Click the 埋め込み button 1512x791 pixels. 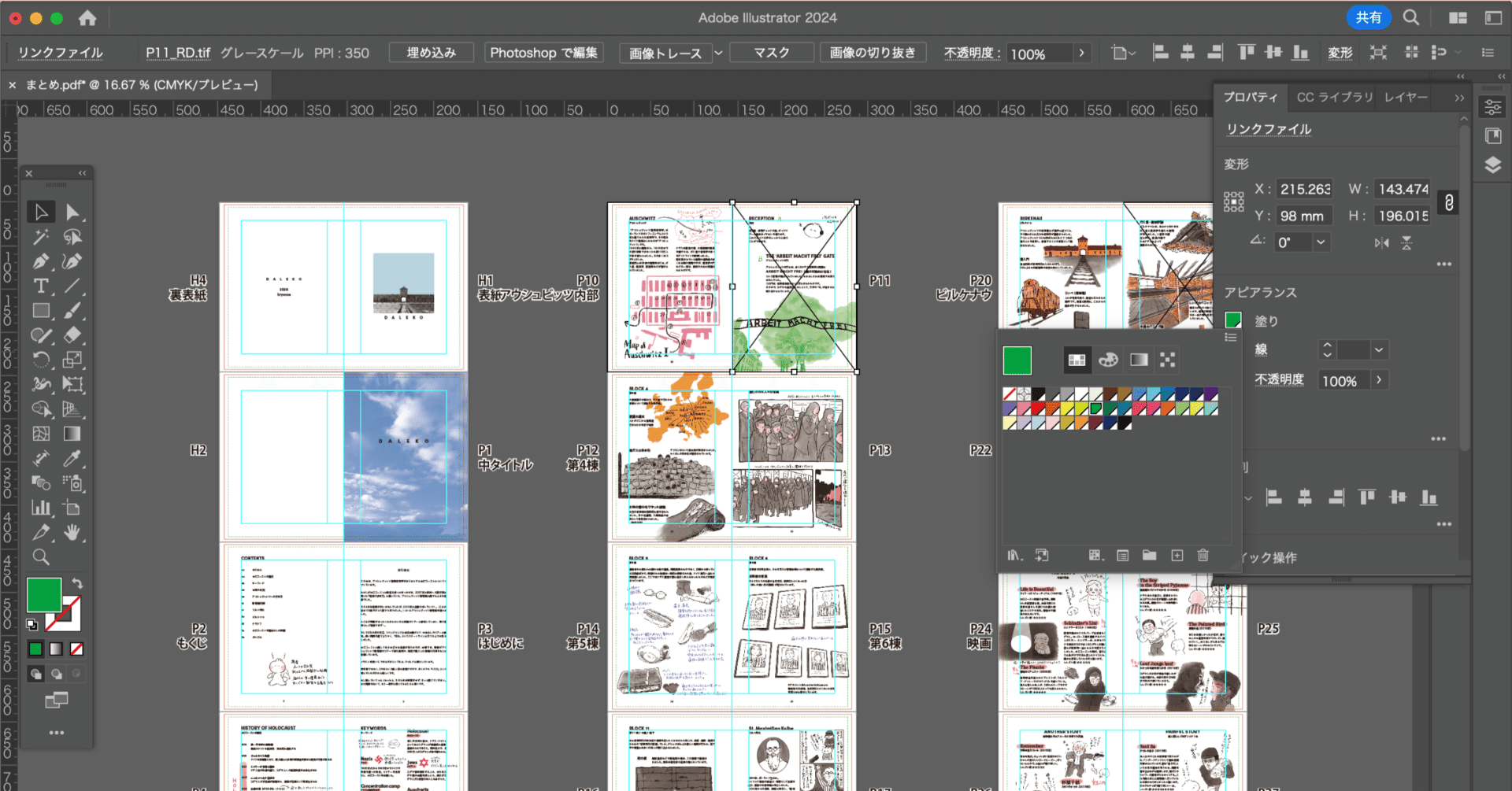click(x=431, y=52)
